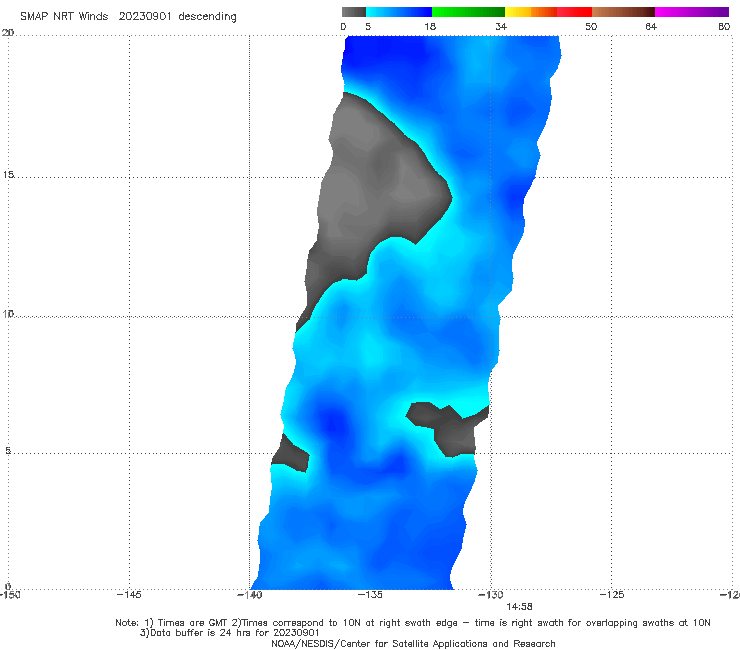The width and height of the screenshot is (740, 650).
Task: Click the color bar label '18'
Action: (430, 27)
